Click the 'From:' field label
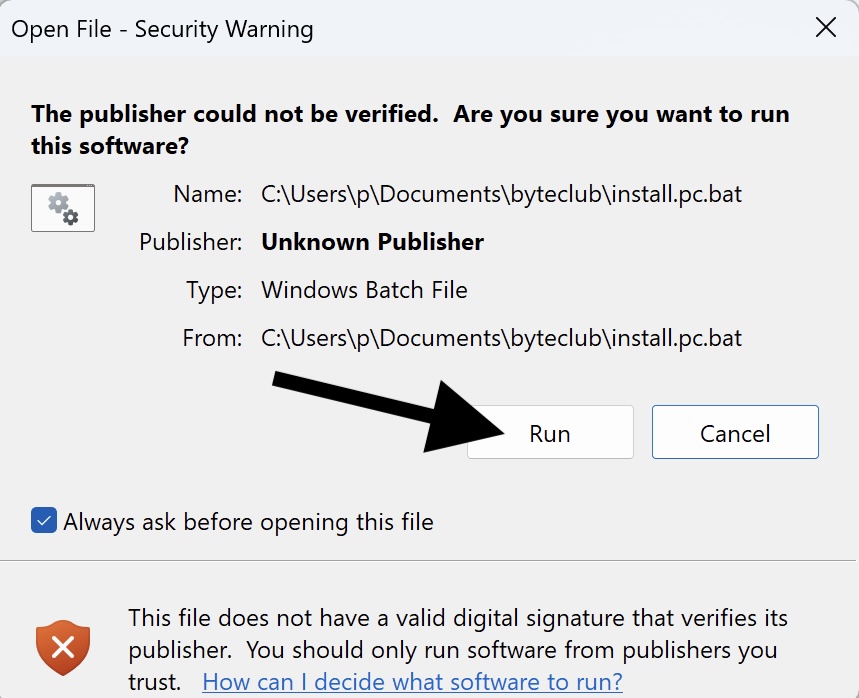Viewport: 859px width, 698px height. pyautogui.click(x=212, y=338)
